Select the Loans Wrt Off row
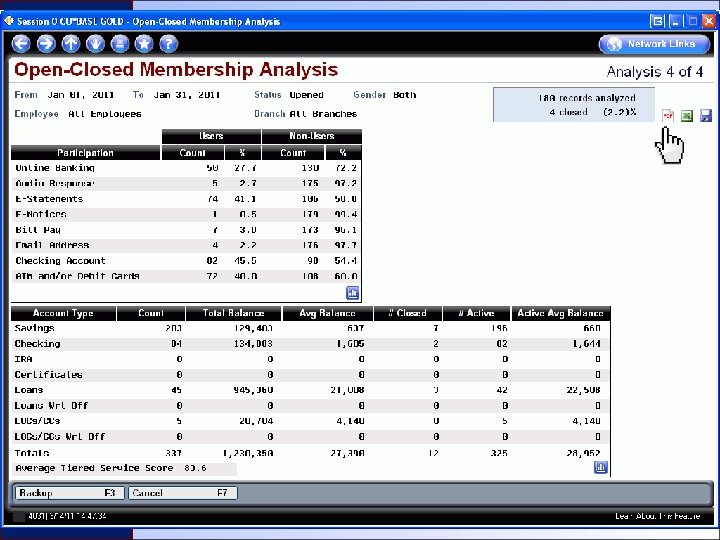Image resolution: width=720 pixels, height=540 pixels. (x=311, y=406)
